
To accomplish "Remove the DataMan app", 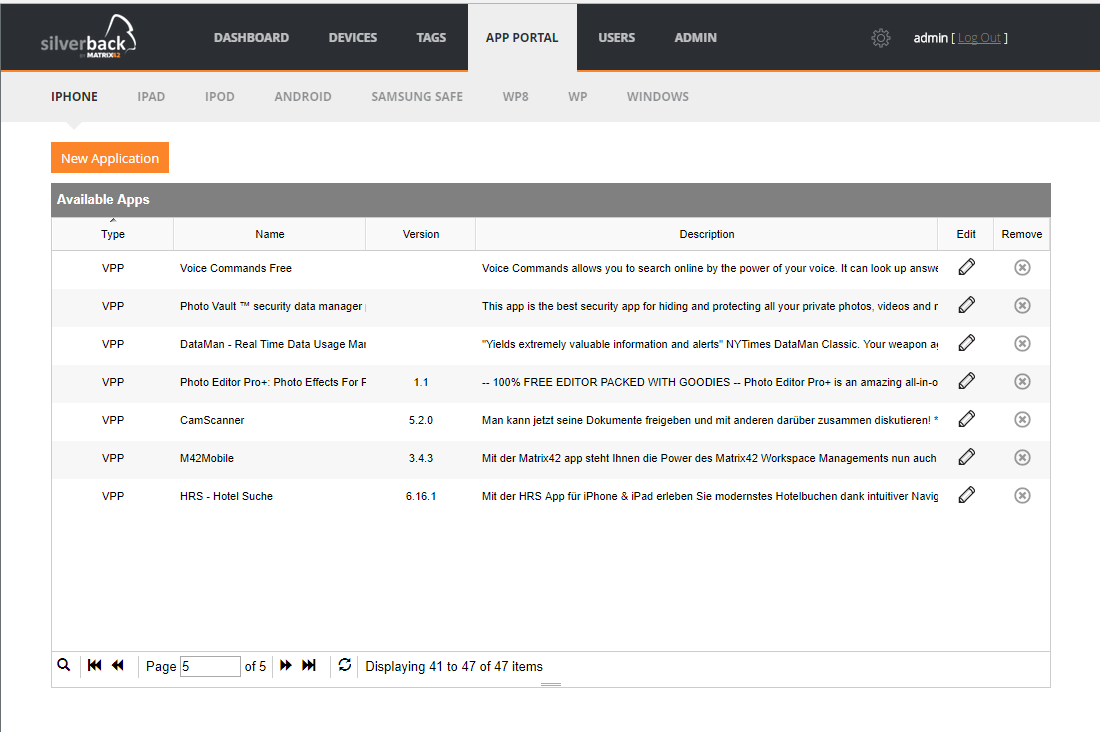I will click(x=1022, y=343).
